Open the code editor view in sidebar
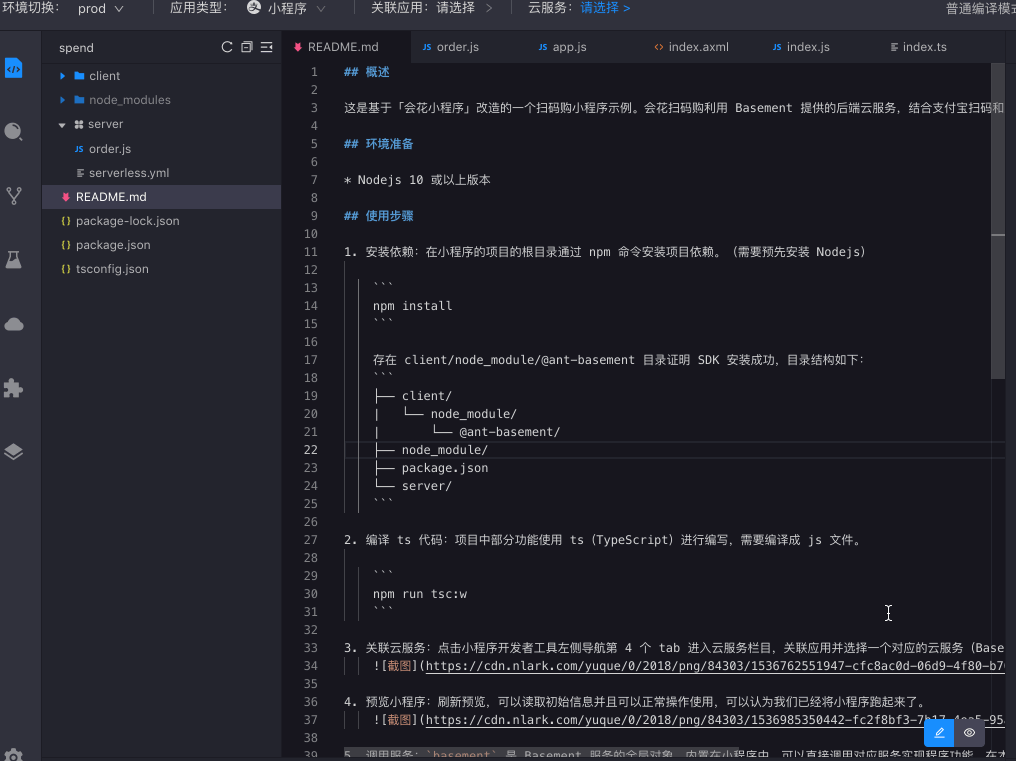 pyautogui.click(x=14, y=68)
